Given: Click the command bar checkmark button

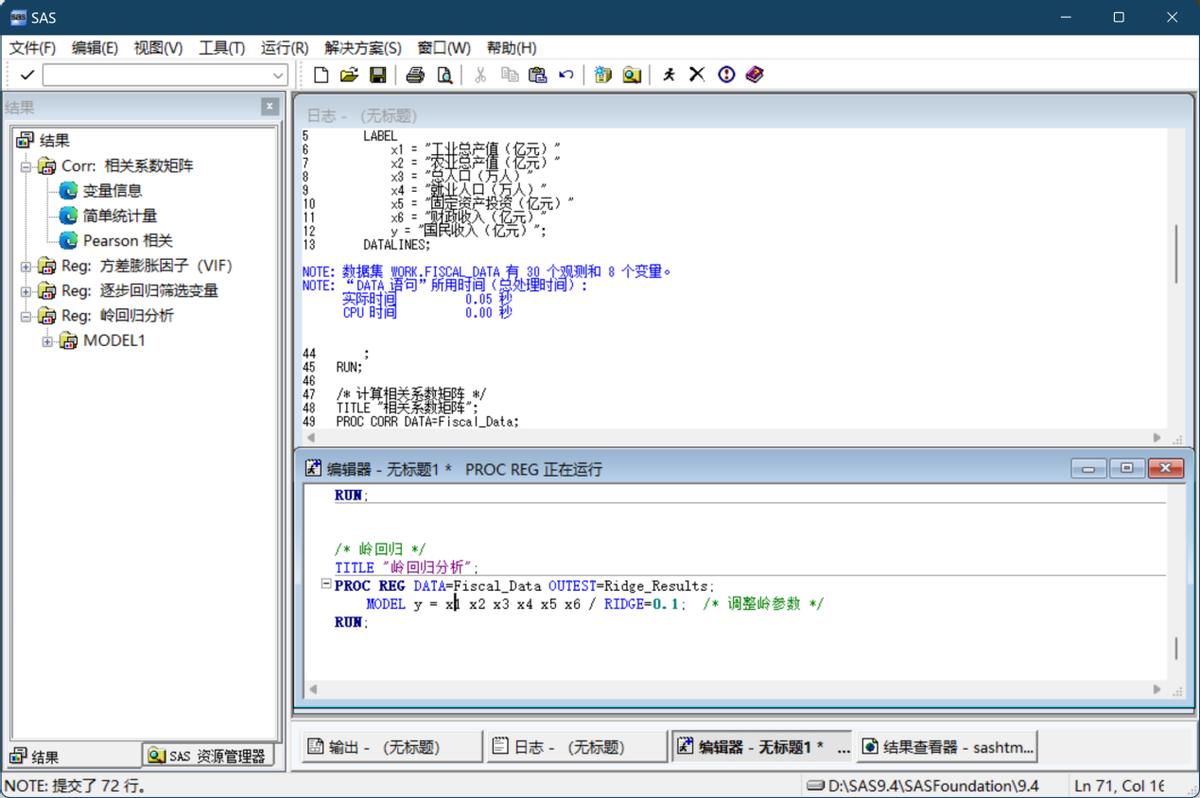Looking at the screenshot, I should 27,75.
